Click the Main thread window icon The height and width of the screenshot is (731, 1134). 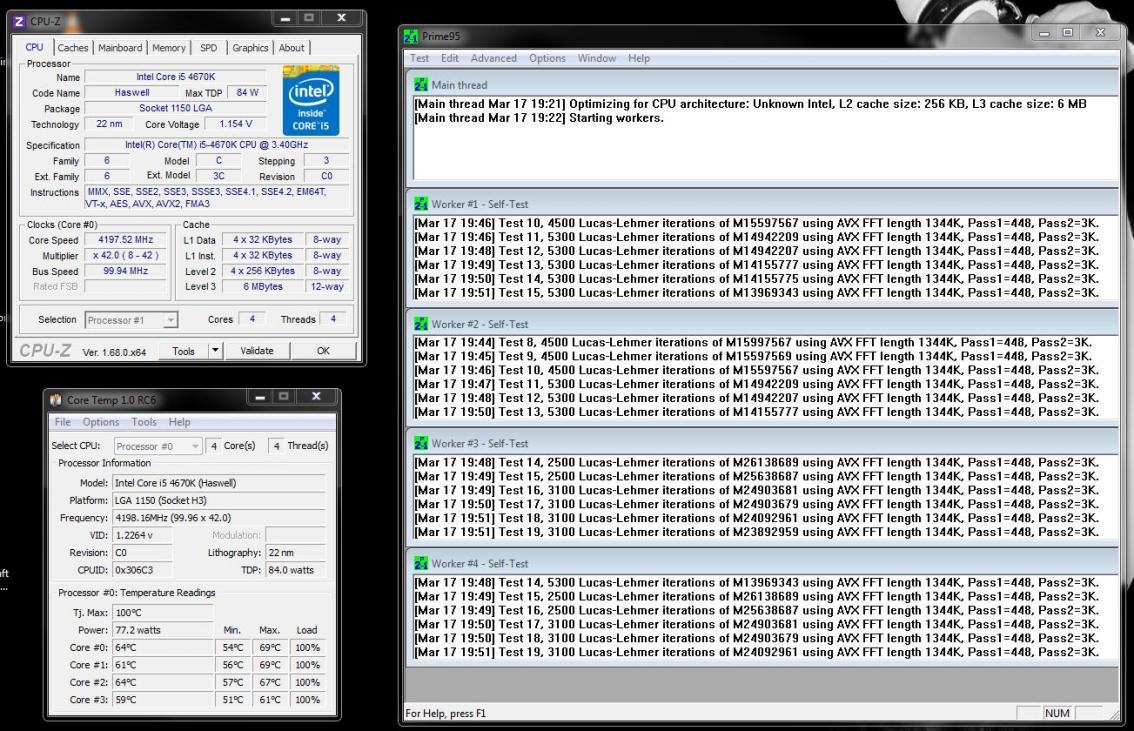tap(421, 85)
